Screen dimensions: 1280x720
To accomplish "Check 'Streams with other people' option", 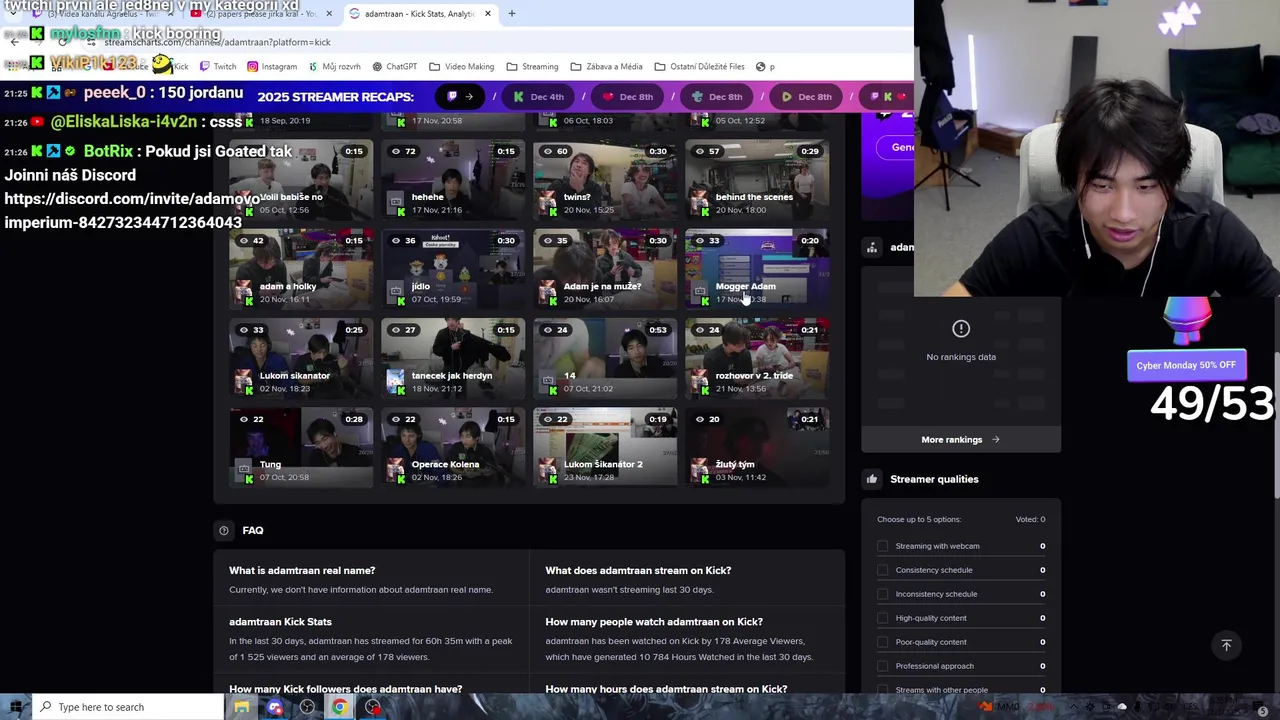I will 883,689.
